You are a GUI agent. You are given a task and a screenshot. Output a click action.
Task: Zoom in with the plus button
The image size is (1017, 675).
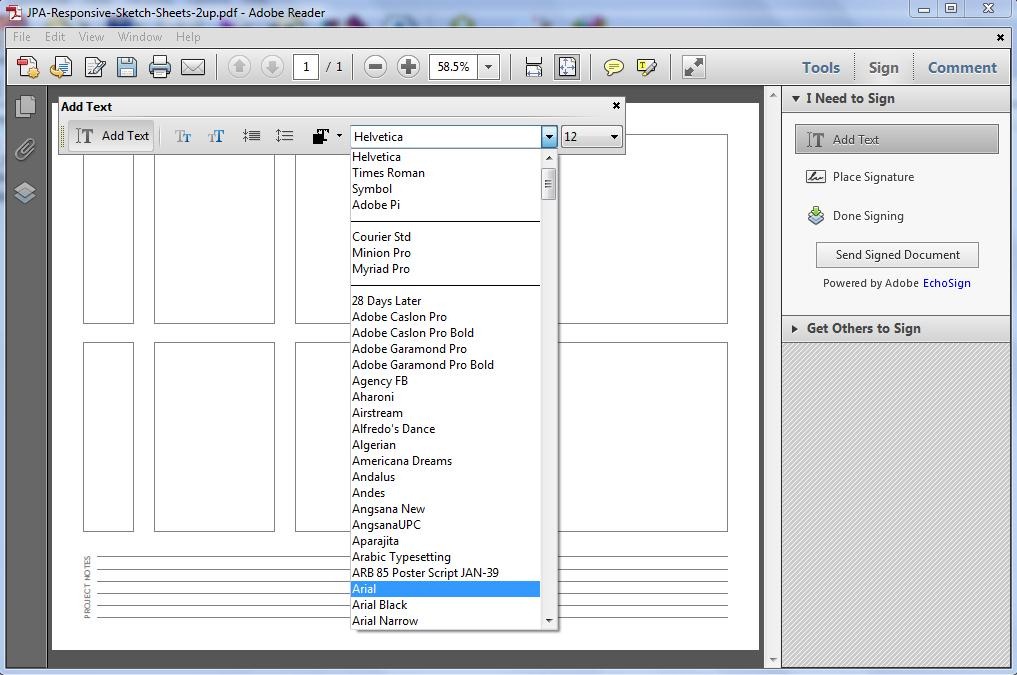(x=409, y=66)
